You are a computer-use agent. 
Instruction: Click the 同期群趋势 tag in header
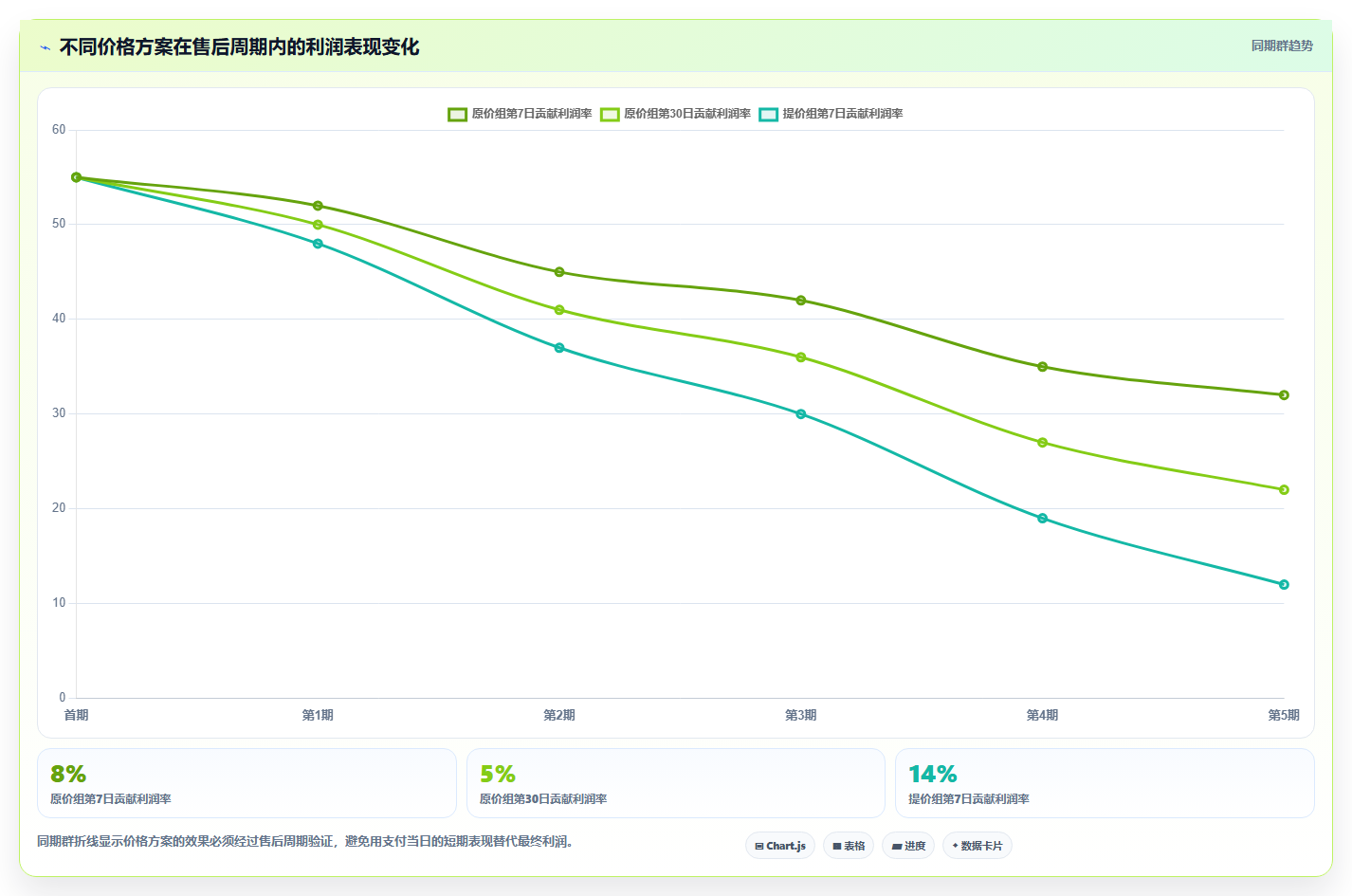(1282, 46)
